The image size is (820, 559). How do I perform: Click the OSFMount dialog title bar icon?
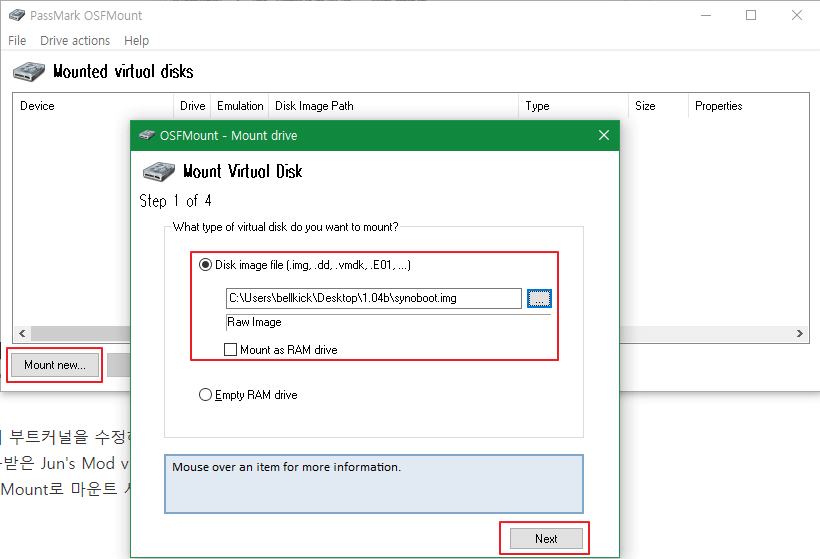click(147, 135)
